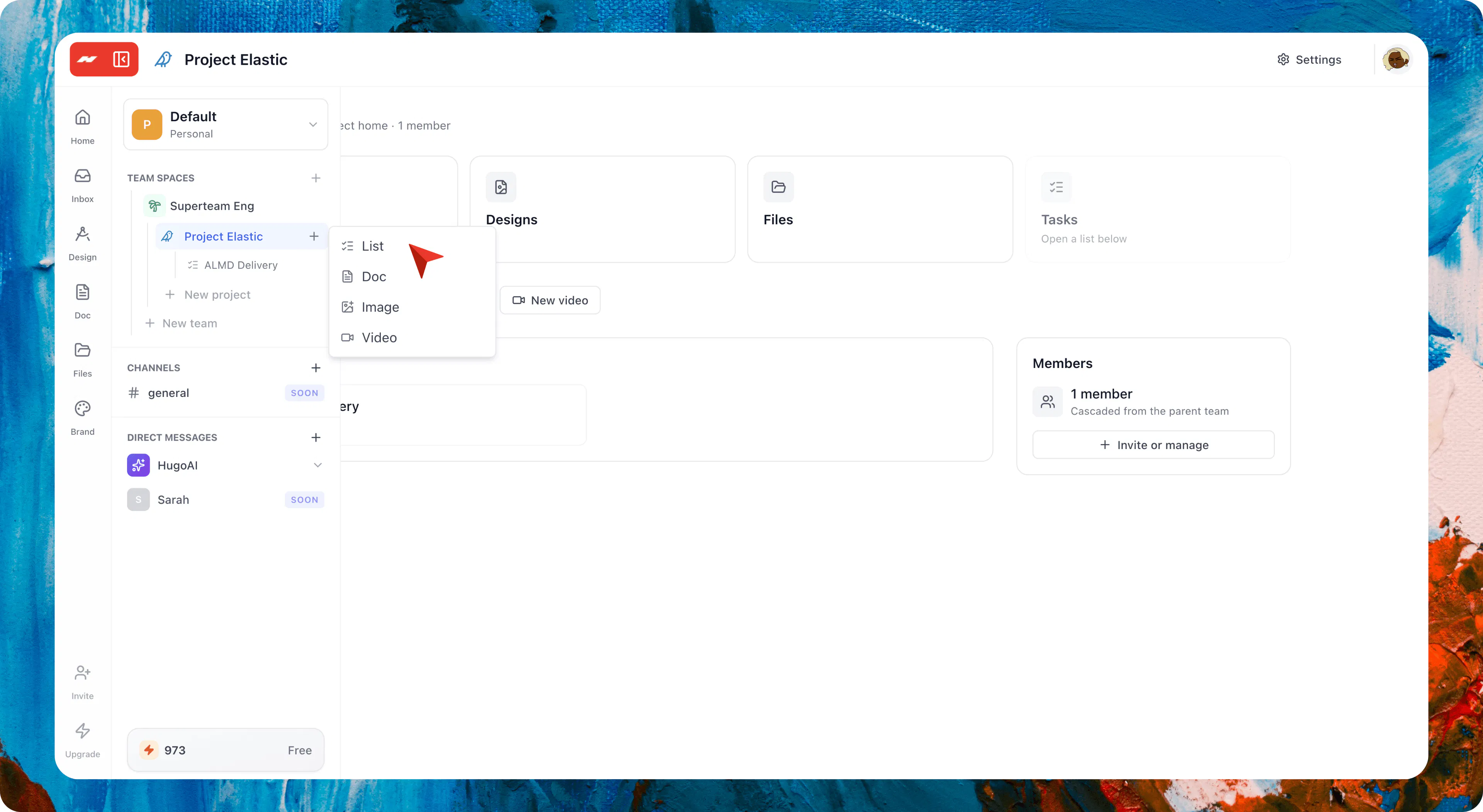Screen dimensions: 1483x812
Task: Click the CHANNELS section header
Action: [154, 368]
